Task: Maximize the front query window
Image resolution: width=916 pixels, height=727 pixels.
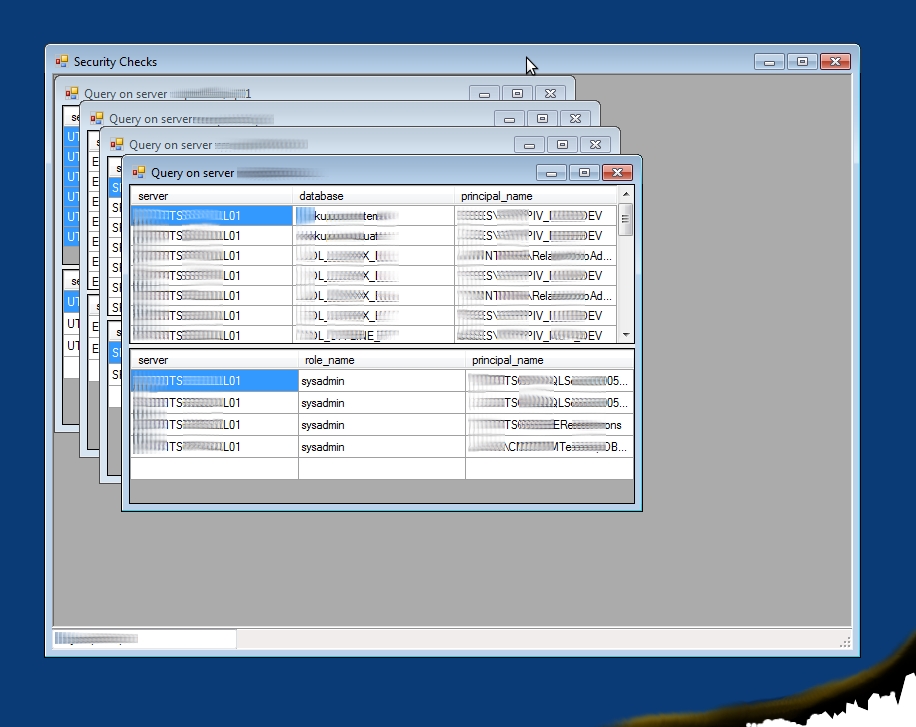Action: (x=585, y=173)
